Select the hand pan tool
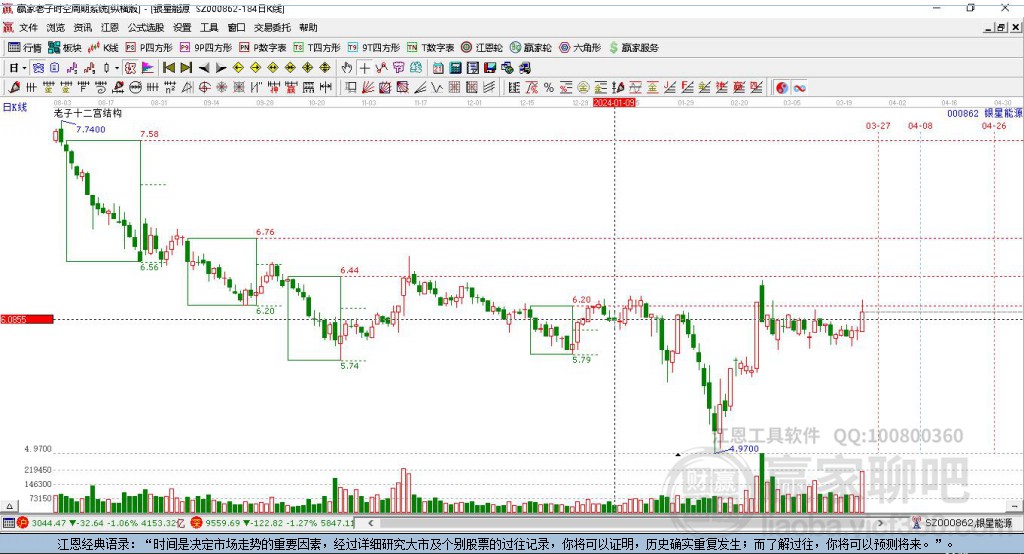 (347, 68)
